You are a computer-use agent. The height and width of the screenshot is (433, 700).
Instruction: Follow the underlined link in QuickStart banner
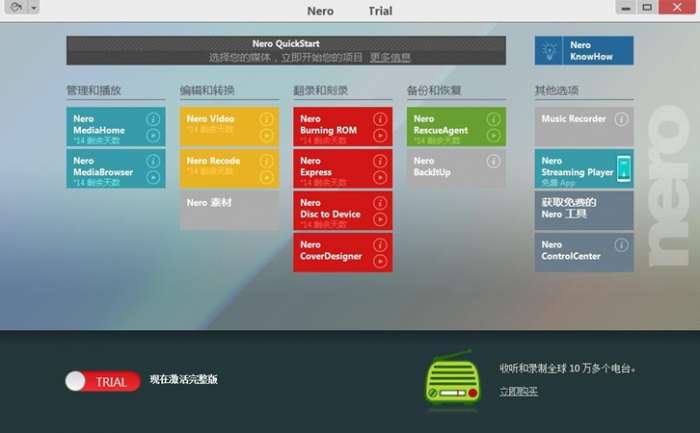(x=390, y=57)
